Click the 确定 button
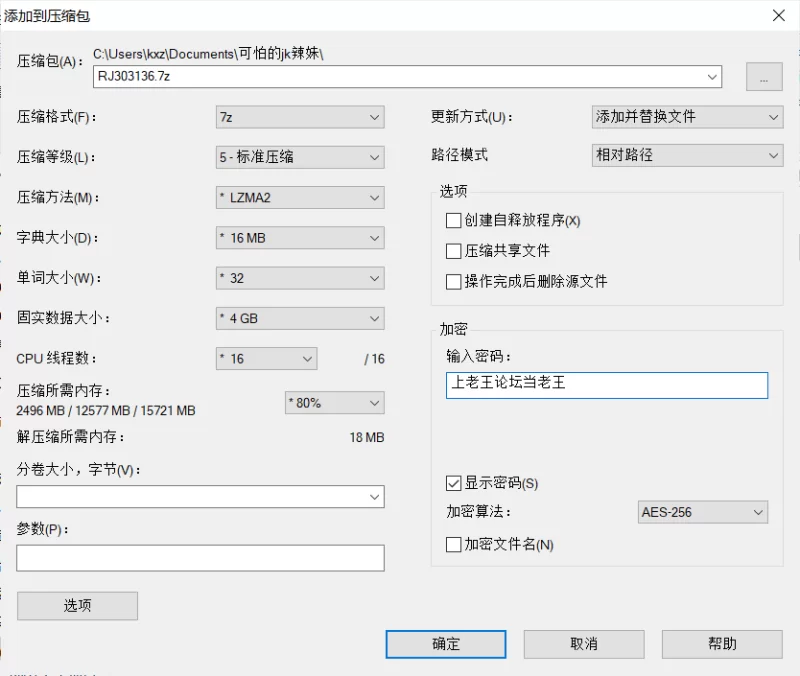This screenshot has width=800, height=676. click(x=446, y=644)
